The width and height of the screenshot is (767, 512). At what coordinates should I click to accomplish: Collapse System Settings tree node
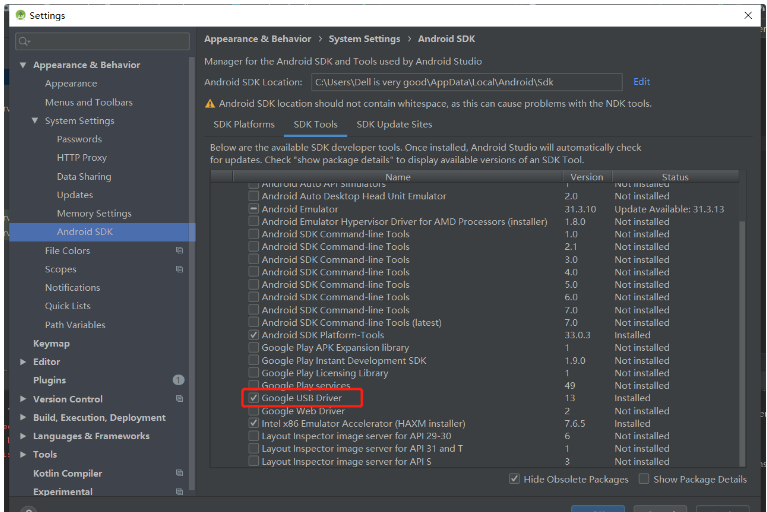click(x=35, y=120)
